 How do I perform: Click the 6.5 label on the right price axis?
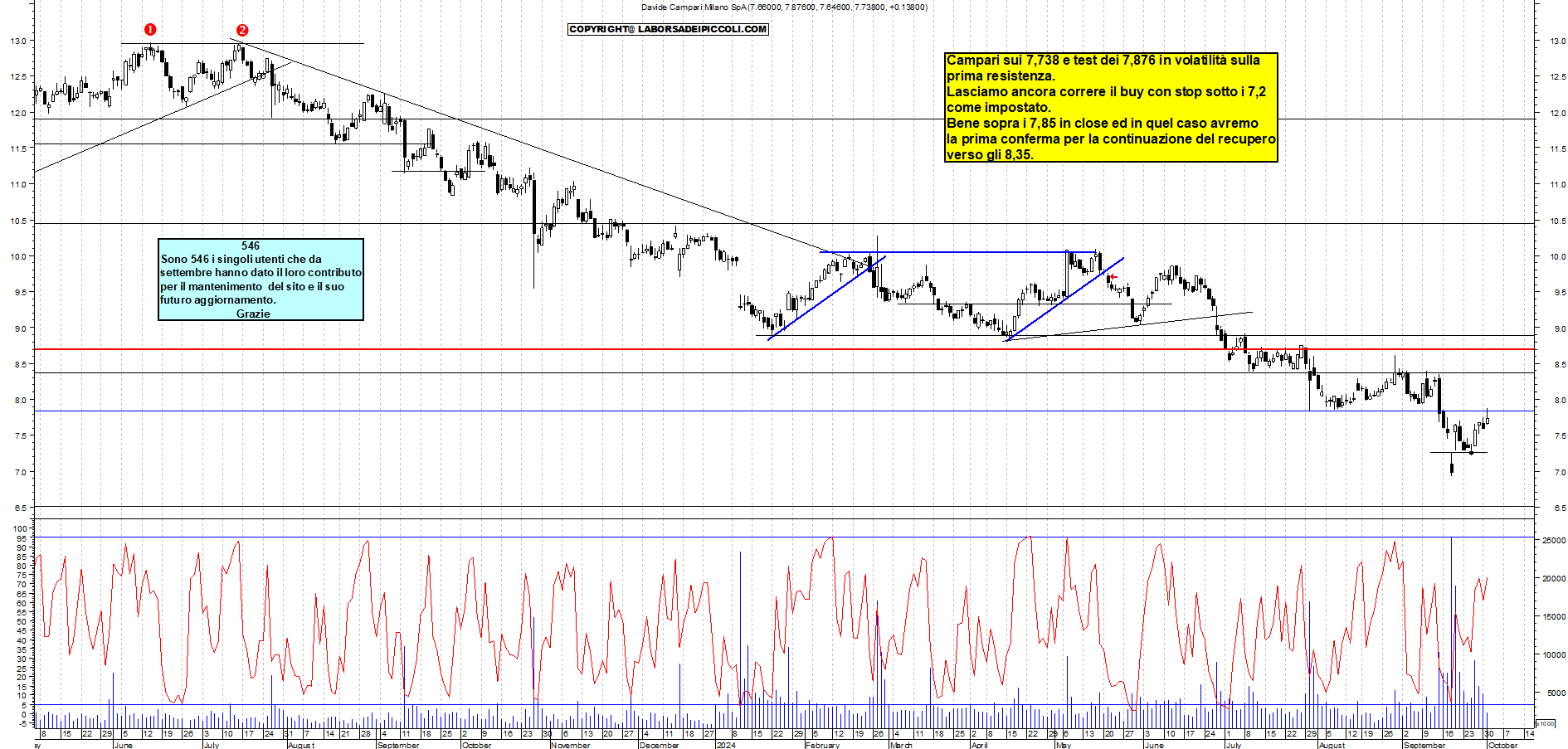point(1559,508)
